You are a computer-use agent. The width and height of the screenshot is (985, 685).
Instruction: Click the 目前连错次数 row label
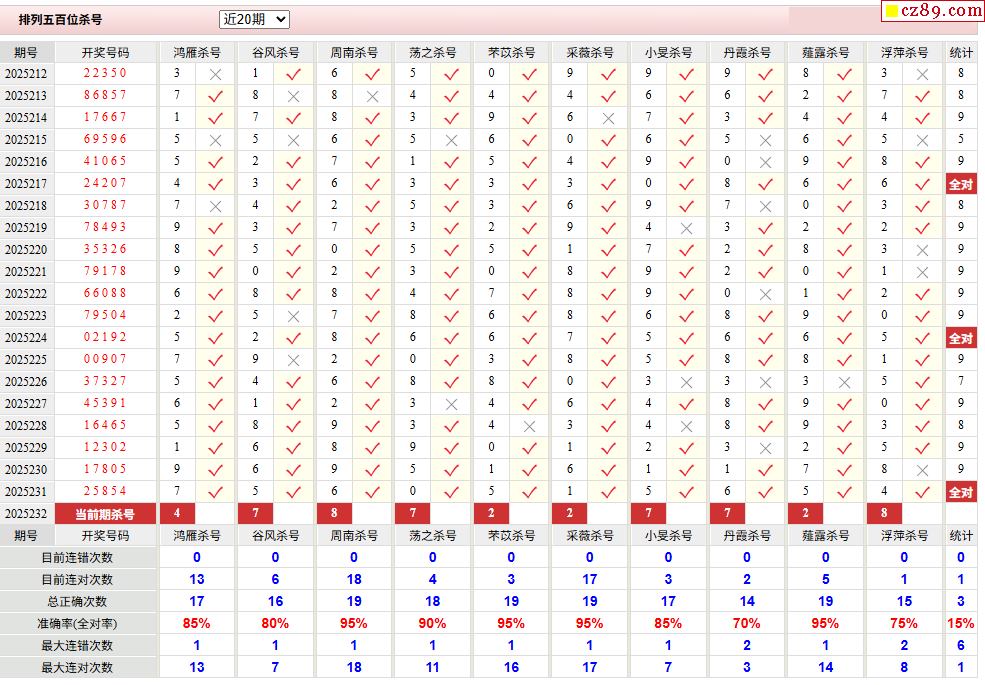[77, 557]
